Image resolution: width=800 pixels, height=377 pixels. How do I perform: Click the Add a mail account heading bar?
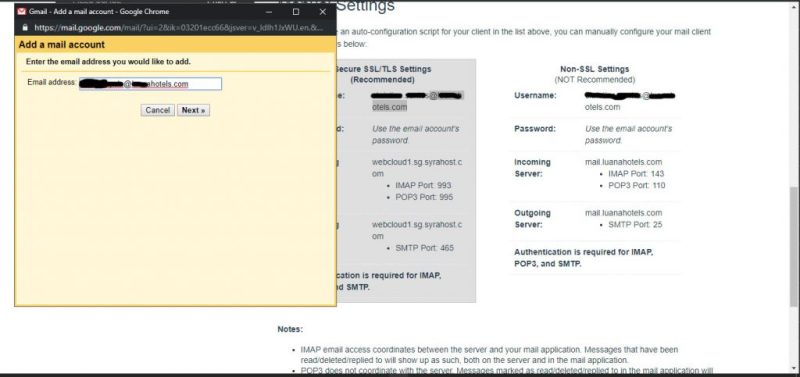(x=175, y=44)
